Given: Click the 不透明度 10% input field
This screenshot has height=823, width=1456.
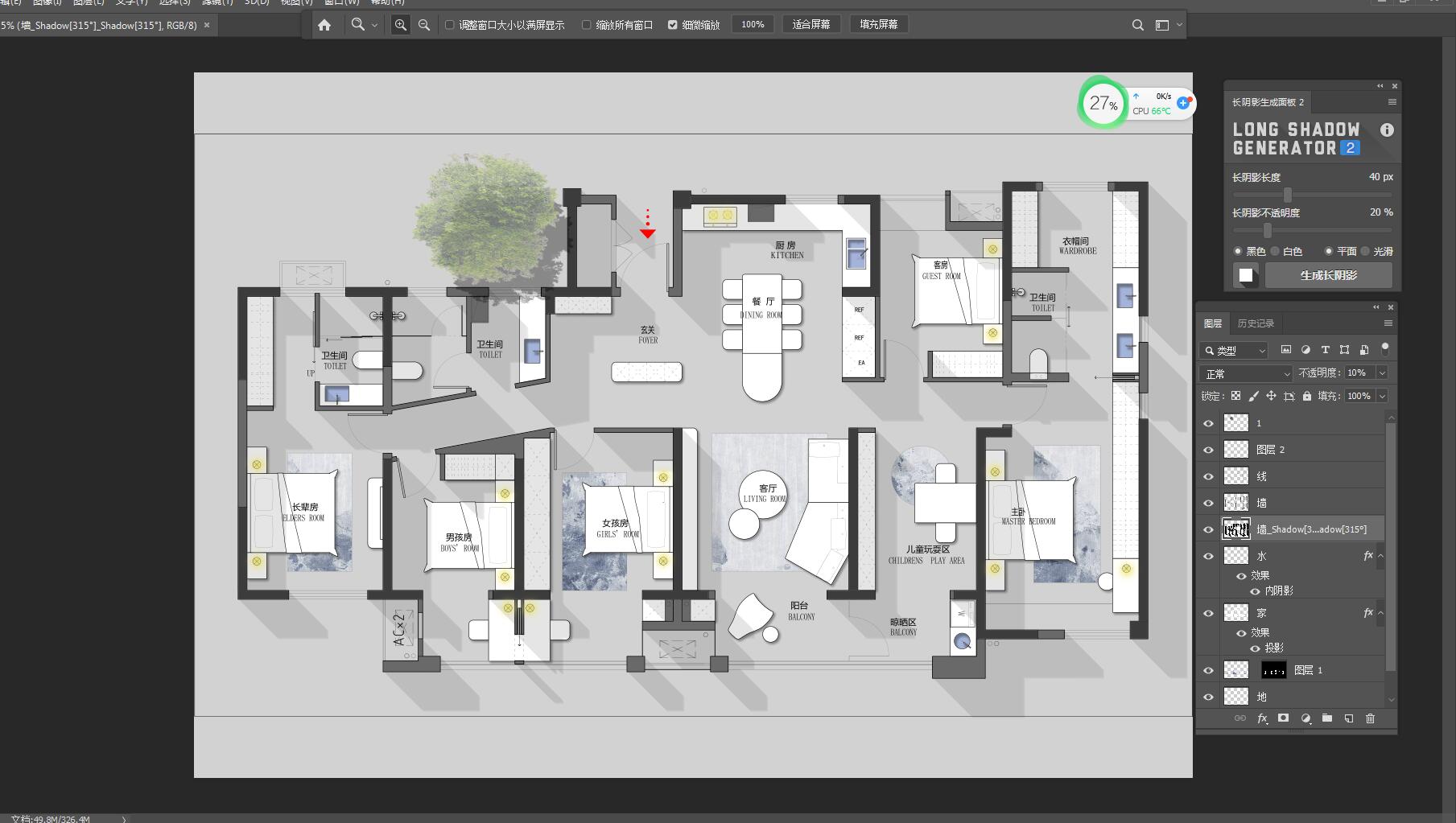Looking at the screenshot, I should click(1359, 372).
